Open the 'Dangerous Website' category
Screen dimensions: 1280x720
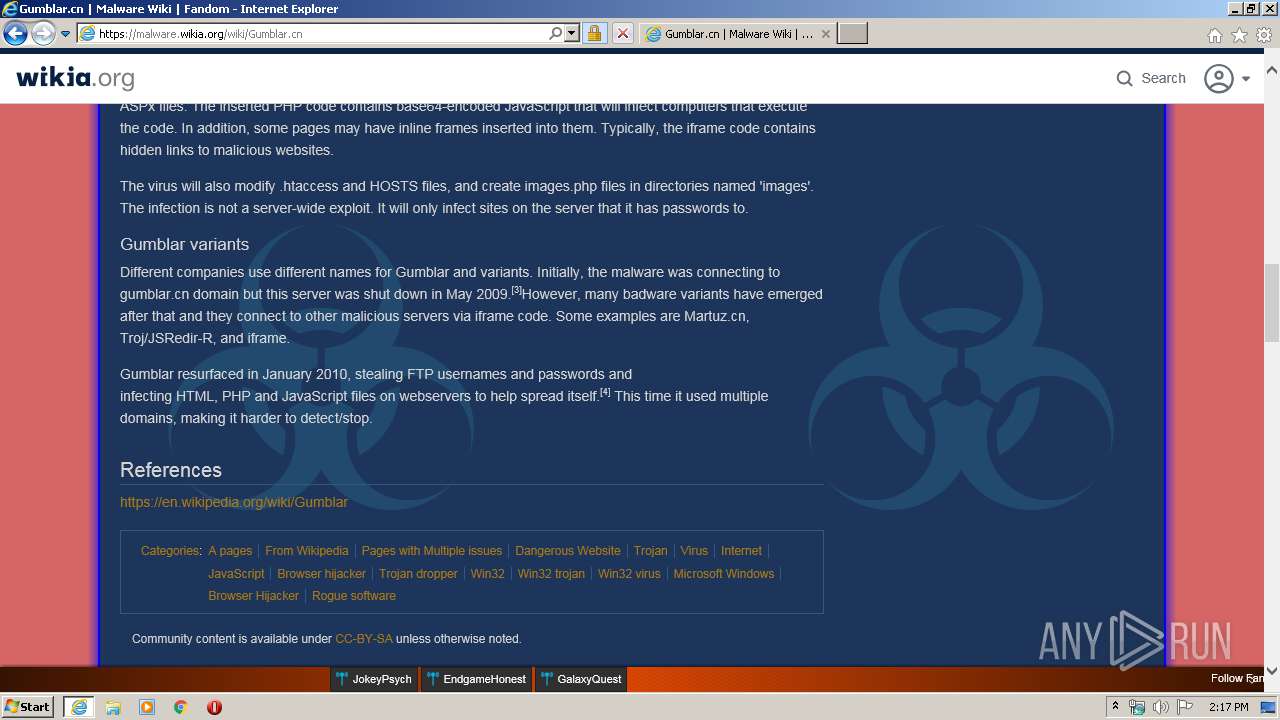568,551
